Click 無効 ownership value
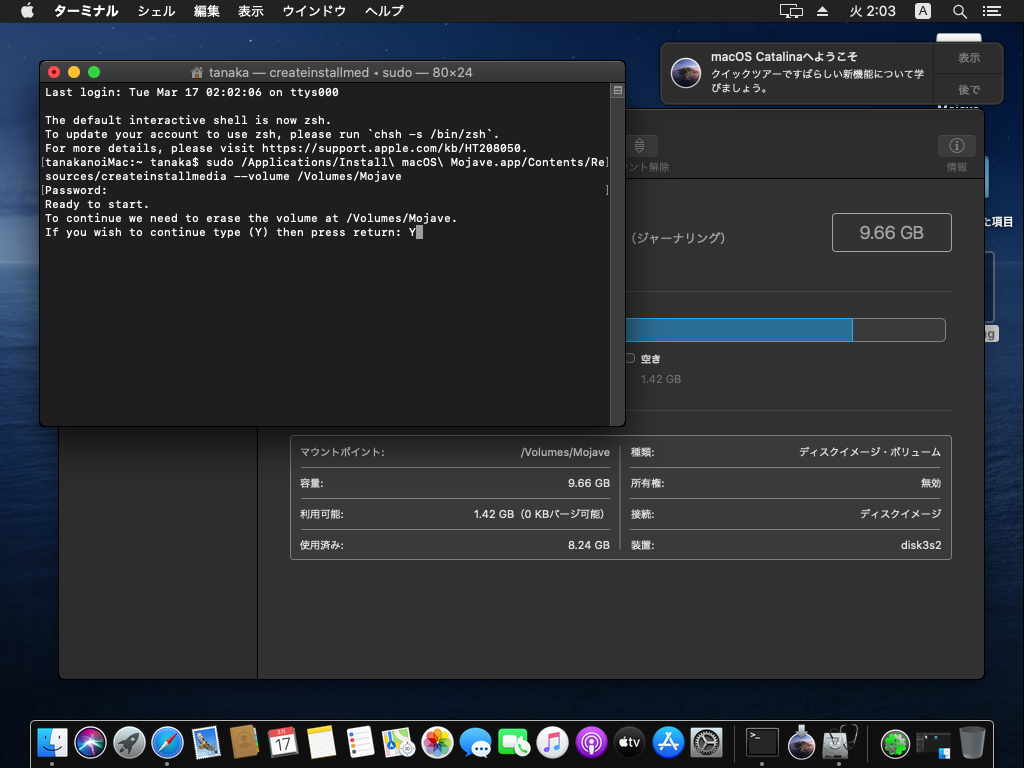 [x=931, y=483]
